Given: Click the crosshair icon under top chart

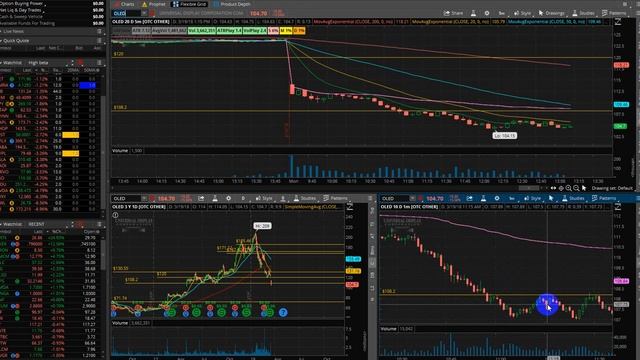Looking at the screenshot, I should coord(561,188).
